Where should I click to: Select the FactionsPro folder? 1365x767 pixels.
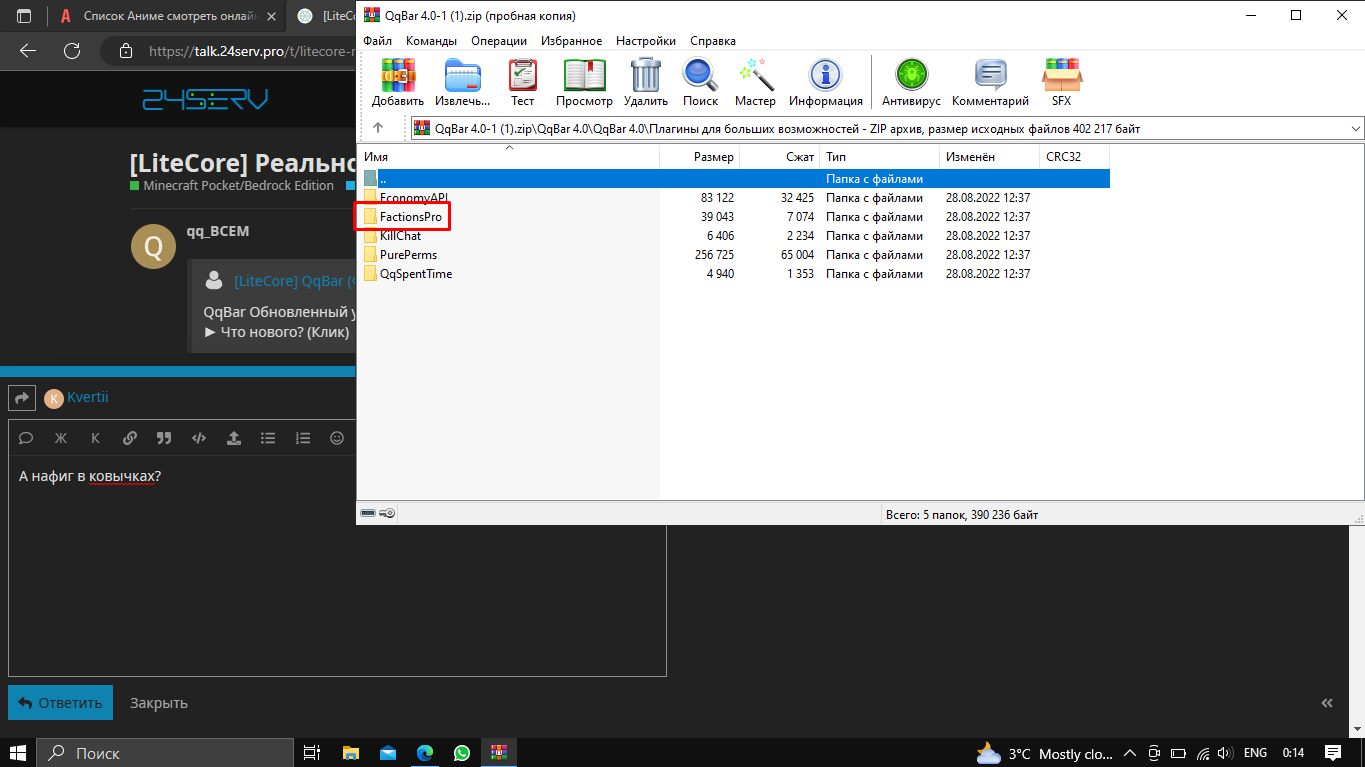410,217
